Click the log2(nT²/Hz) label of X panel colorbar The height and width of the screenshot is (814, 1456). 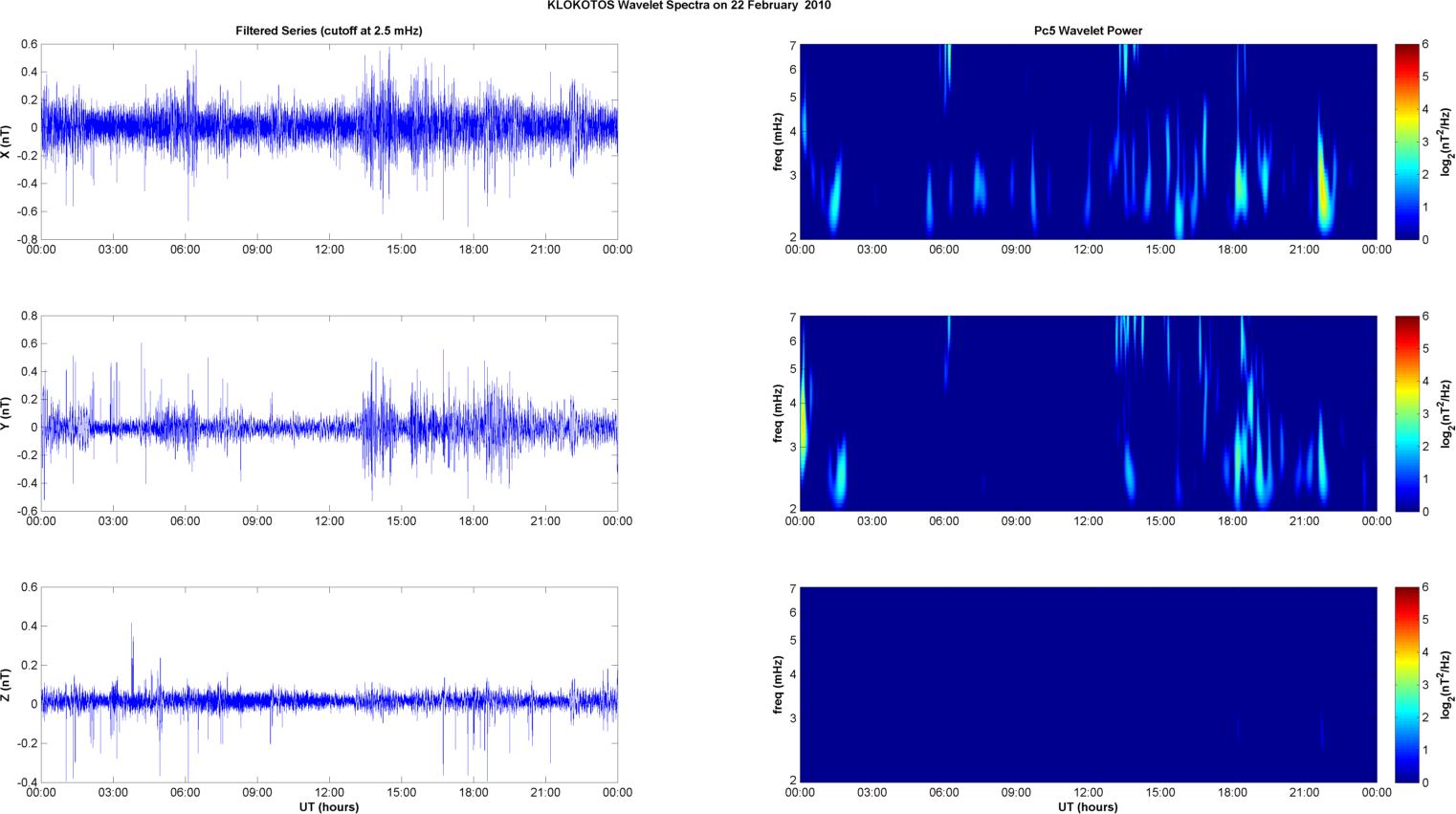click(x=1447, y=142)
